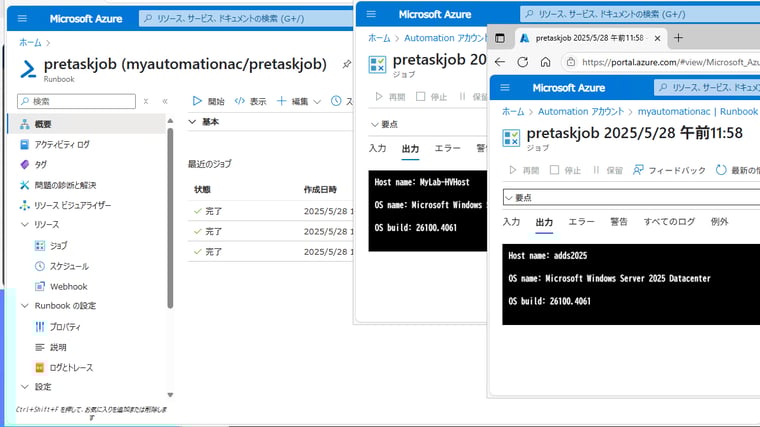Click the refresh icon in front job toolbar

click(x=721, y=170)
